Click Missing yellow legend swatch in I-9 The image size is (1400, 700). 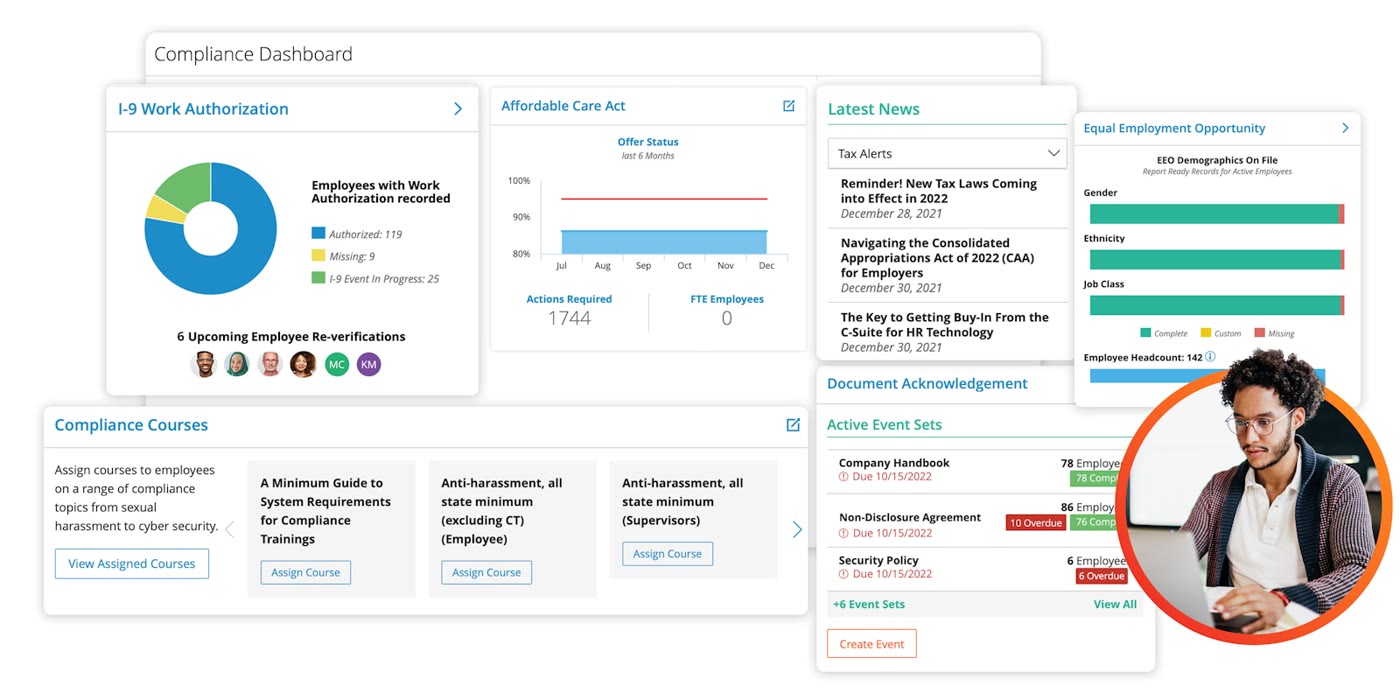[x=318, y=256]
